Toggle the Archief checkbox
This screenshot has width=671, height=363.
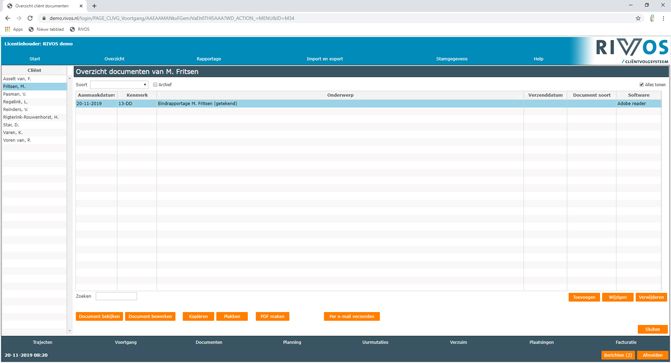pyautogui.click(x=155, y=85)
